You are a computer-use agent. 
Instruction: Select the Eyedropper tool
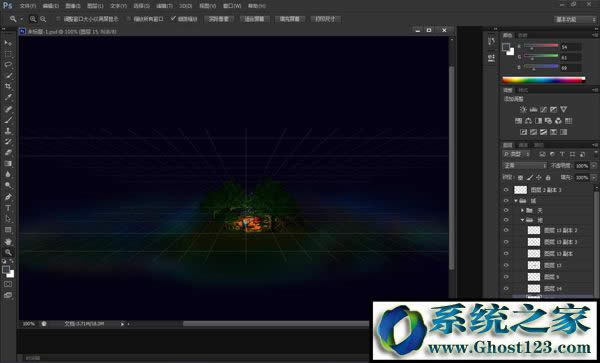[8, 98]
